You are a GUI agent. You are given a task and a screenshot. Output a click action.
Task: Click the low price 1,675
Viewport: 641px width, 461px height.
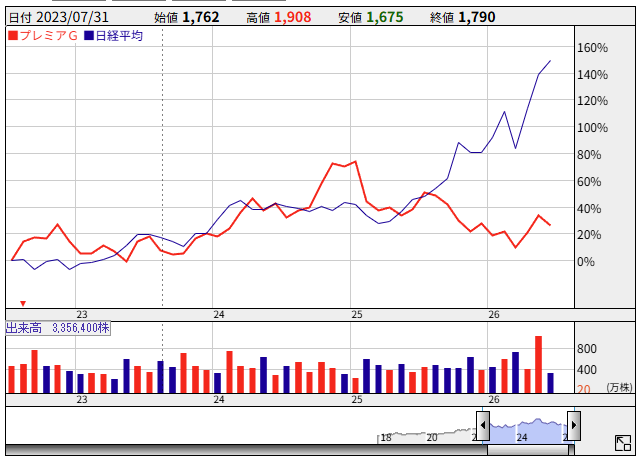coord(385,17)
